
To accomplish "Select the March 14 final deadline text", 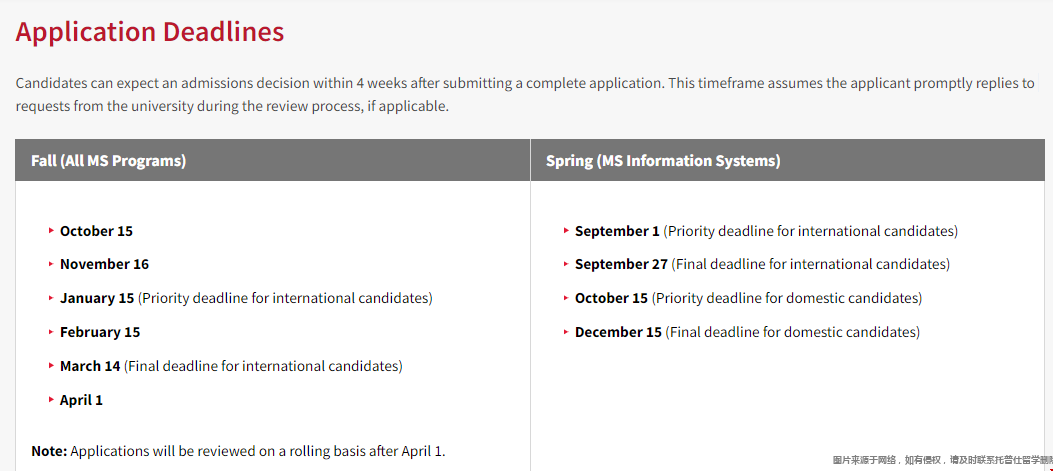I will click(x=231, y=366).
